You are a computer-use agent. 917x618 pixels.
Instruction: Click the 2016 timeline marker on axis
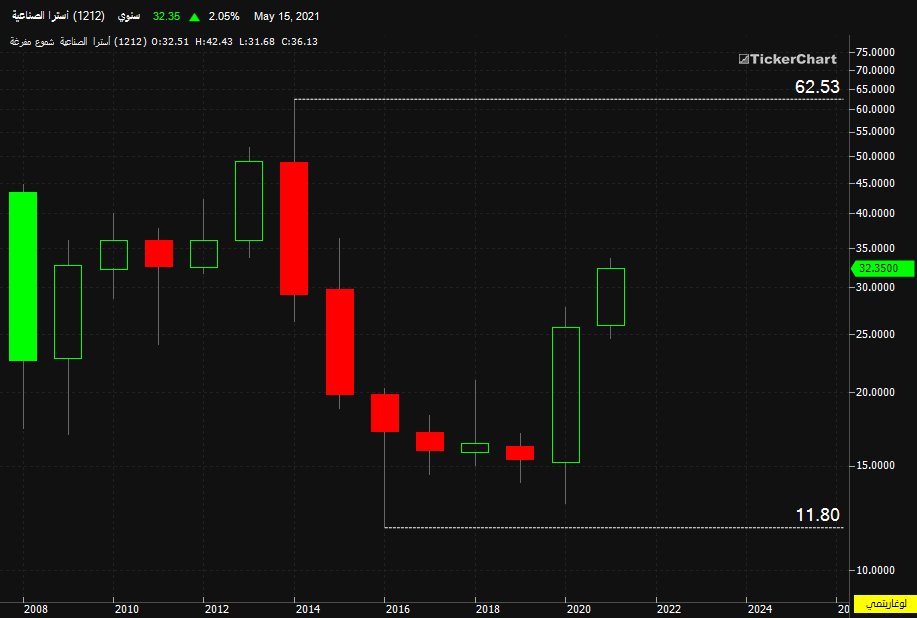(x=398, y=609)
